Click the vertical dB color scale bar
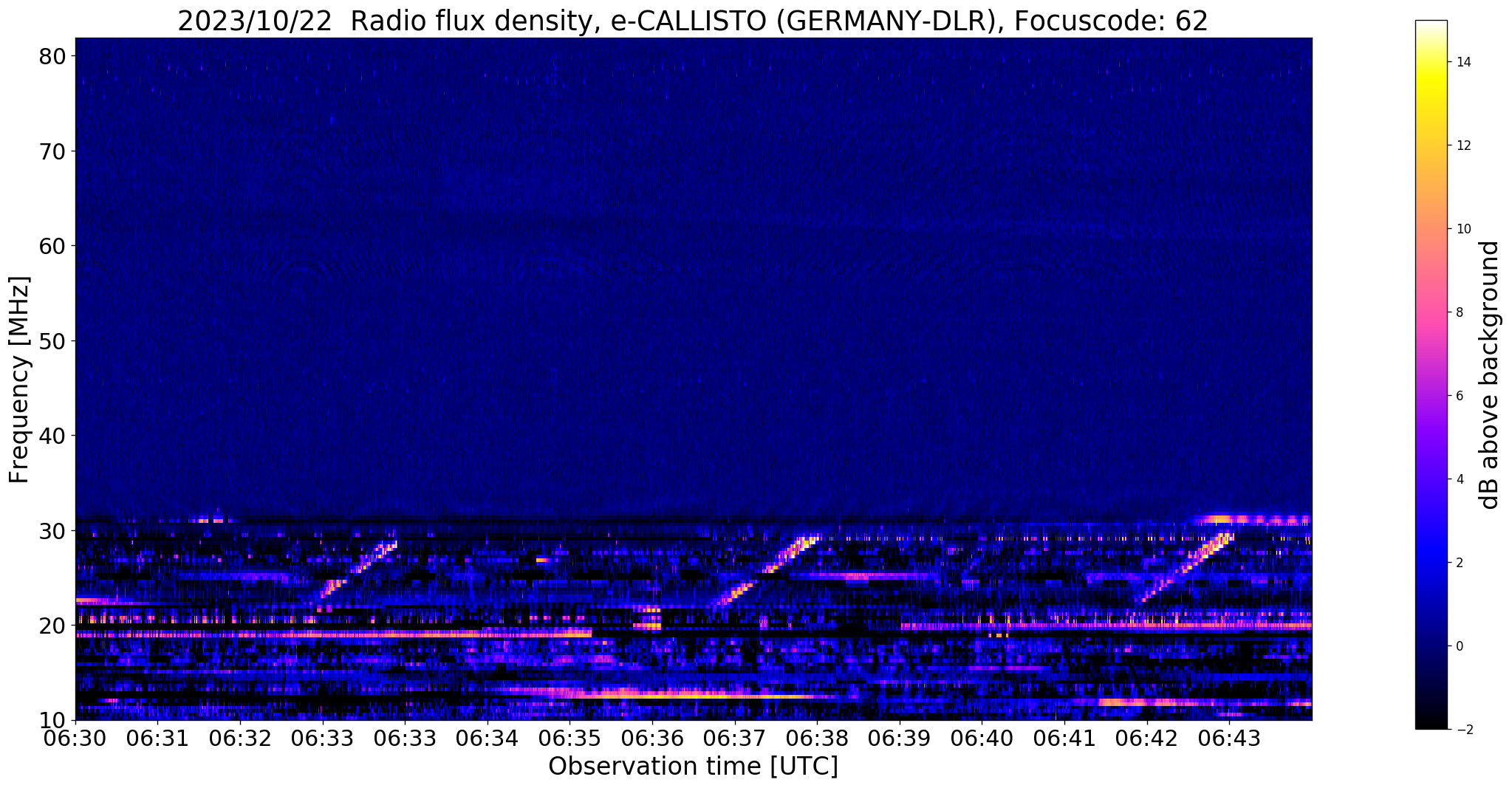 coord(1431,375)
